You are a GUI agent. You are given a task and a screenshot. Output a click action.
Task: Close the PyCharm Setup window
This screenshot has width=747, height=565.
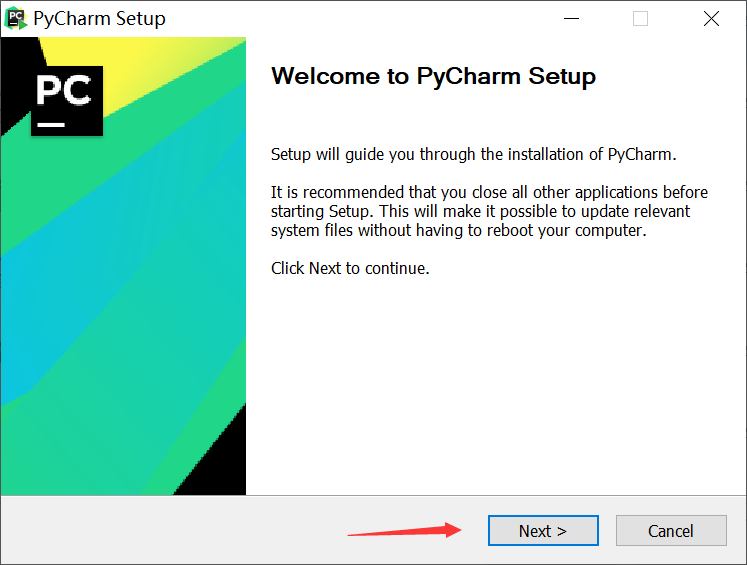coord(710,19)
